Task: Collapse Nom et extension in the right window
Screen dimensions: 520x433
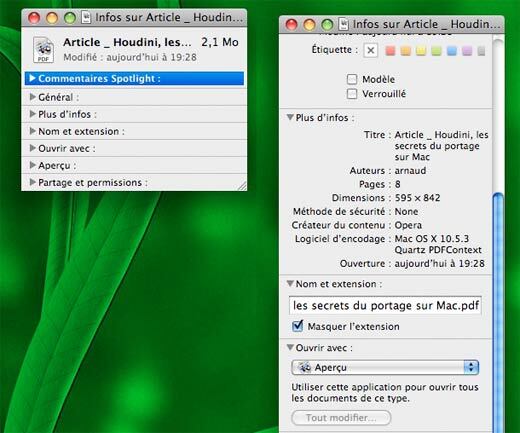Action: coord(290,284)
